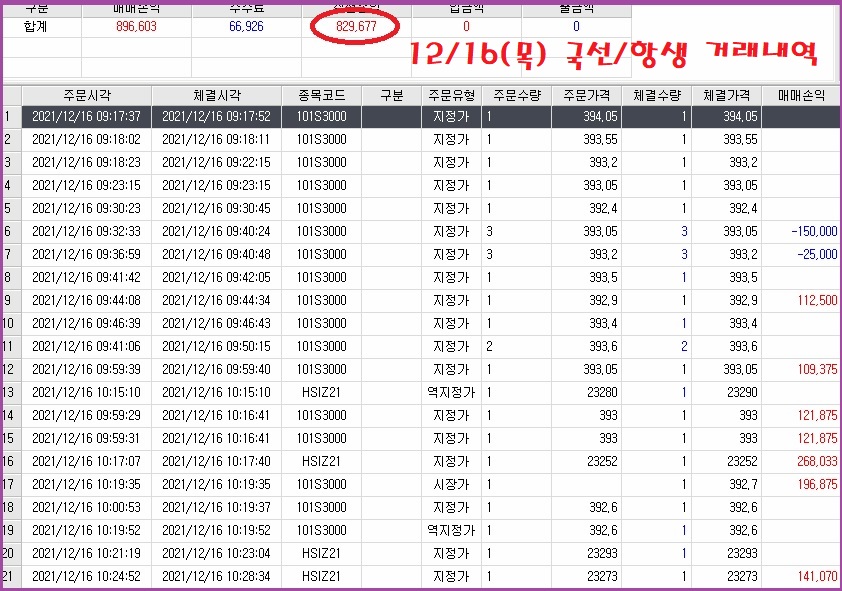Click the 체결시각 column header
This screenshot has height=591, width=842.
coord(215,95)
